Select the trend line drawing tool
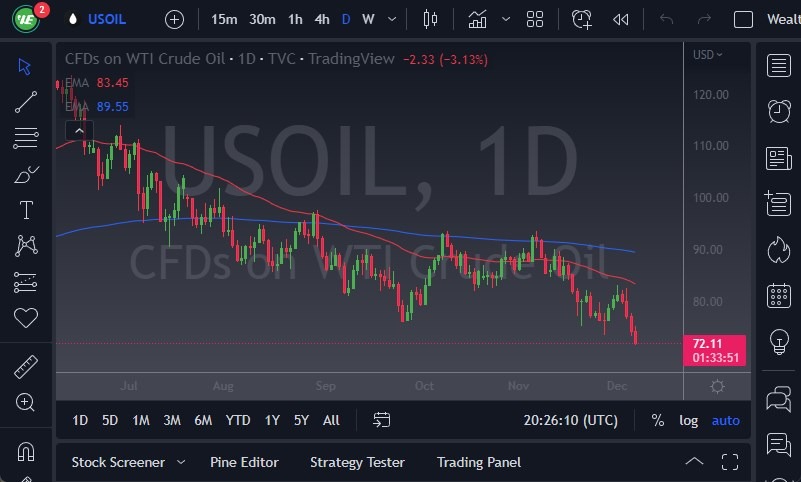 [25, 101]
